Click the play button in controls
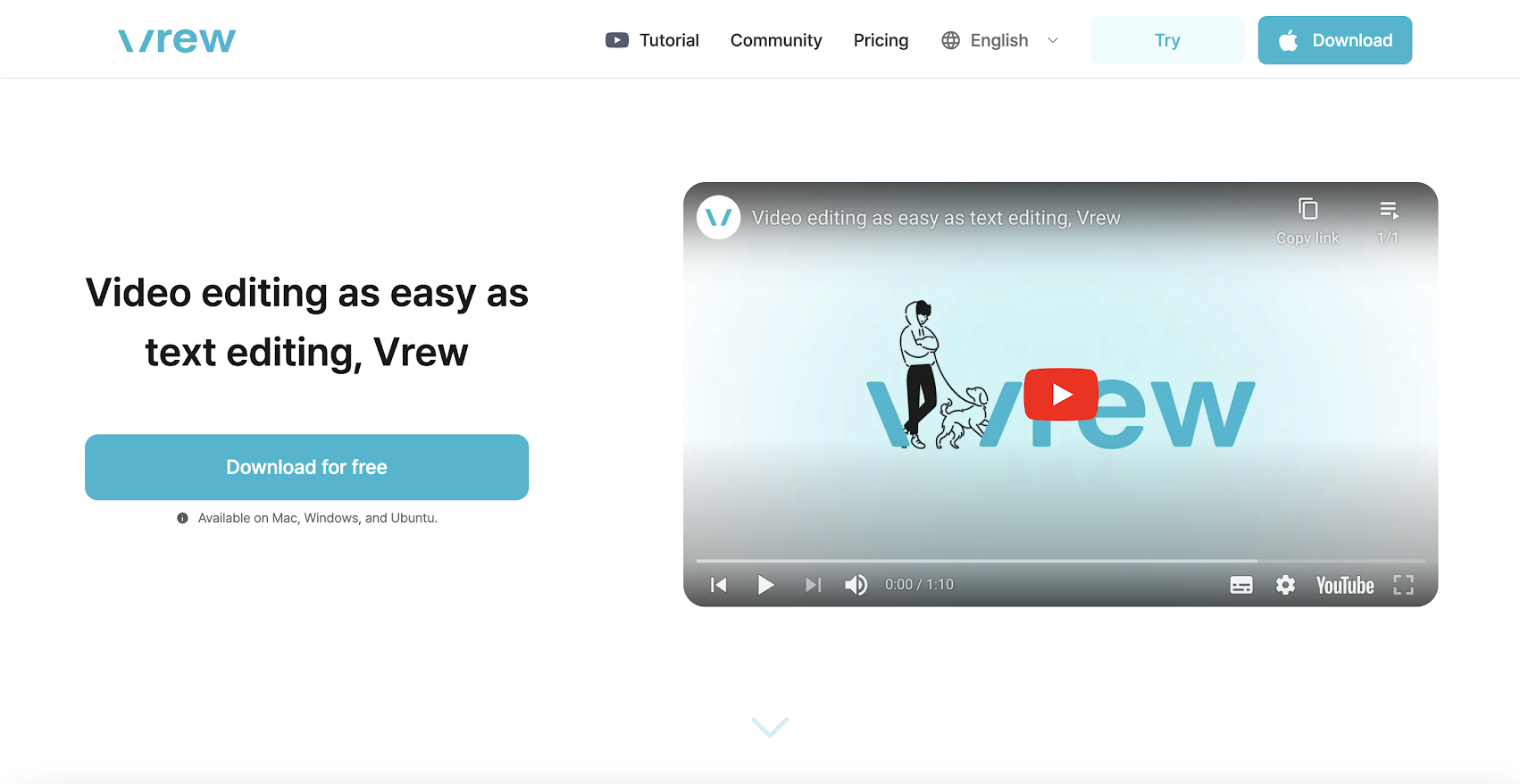Viewport: 1520px width, 784px height. (x=765, y=585)
